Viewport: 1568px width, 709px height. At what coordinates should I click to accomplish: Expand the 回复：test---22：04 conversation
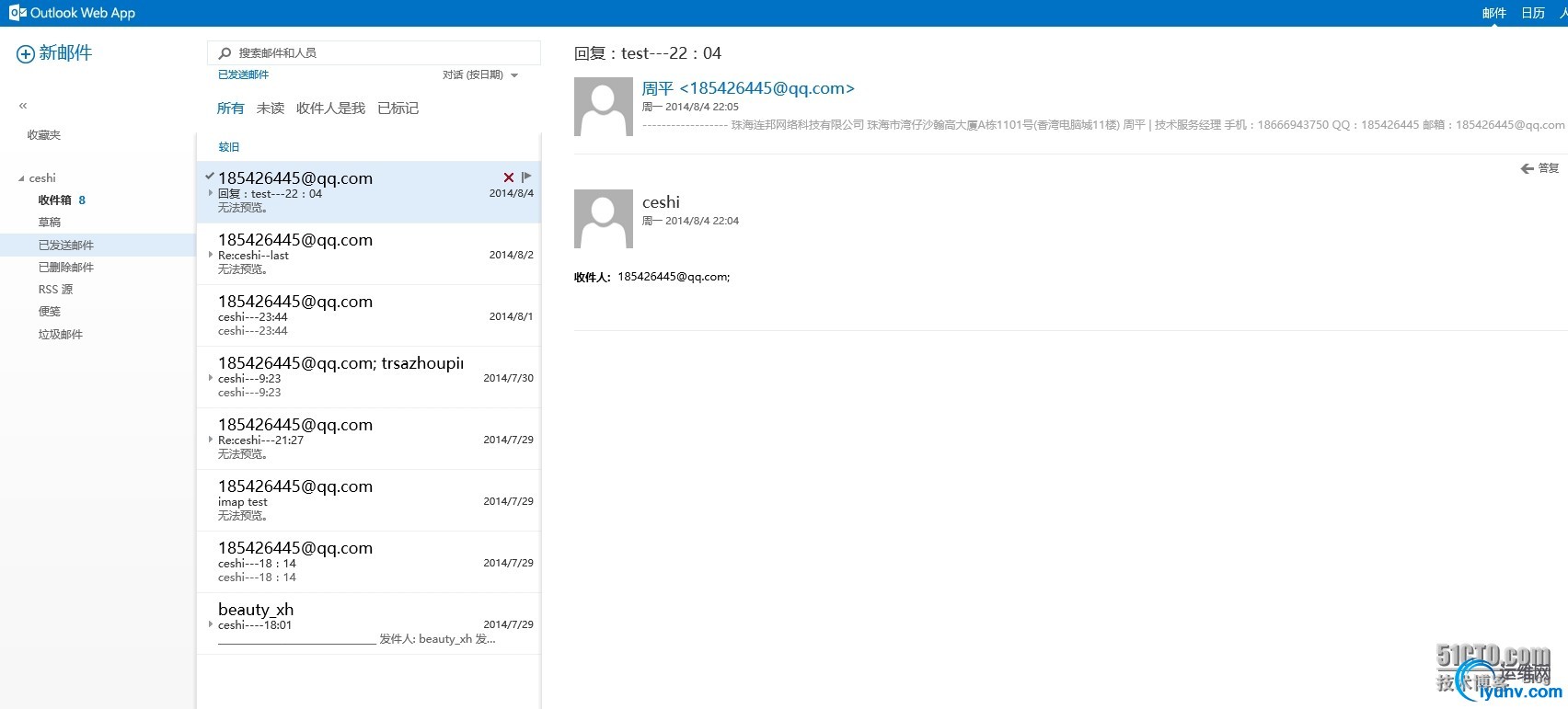pyautogui.click(x=211, y=193)
